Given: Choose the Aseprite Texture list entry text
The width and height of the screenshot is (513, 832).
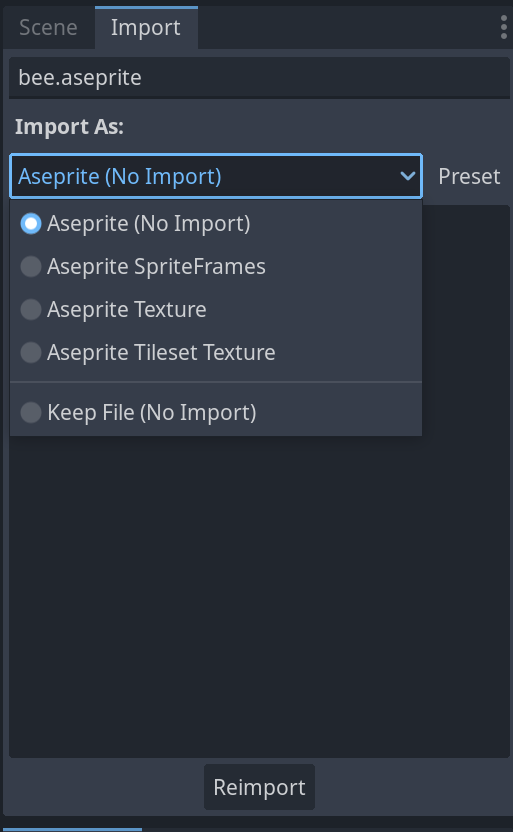Looking at the screenshot, I should click(x=127, y=309).
